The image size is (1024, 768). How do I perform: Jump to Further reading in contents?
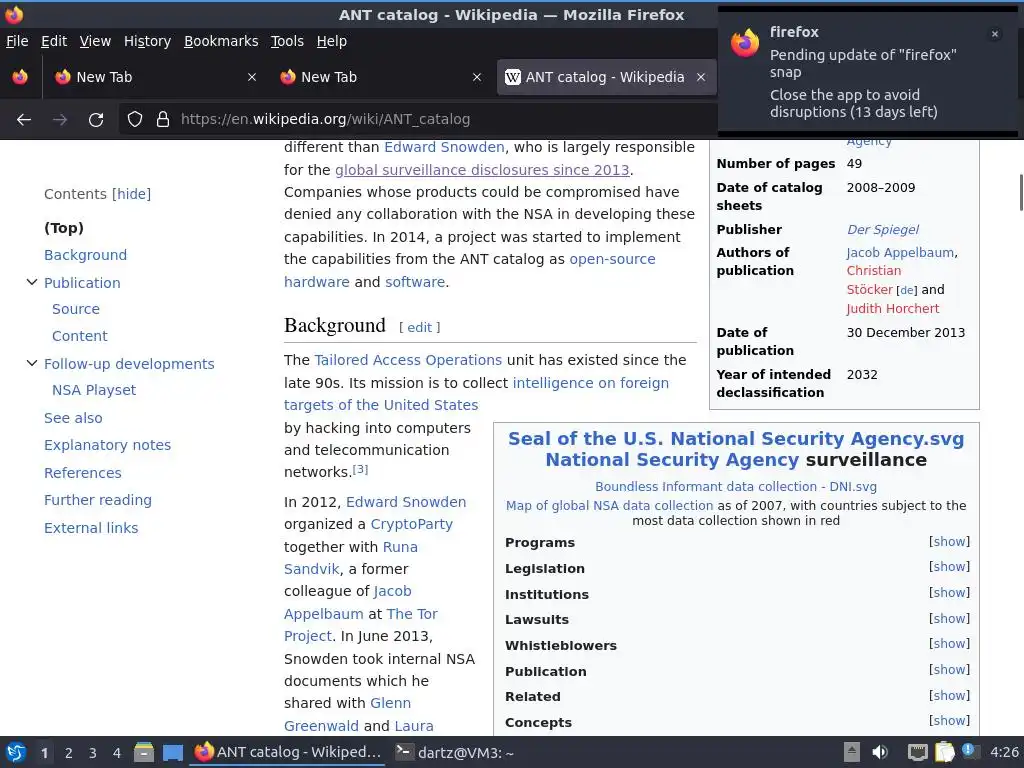98,500
